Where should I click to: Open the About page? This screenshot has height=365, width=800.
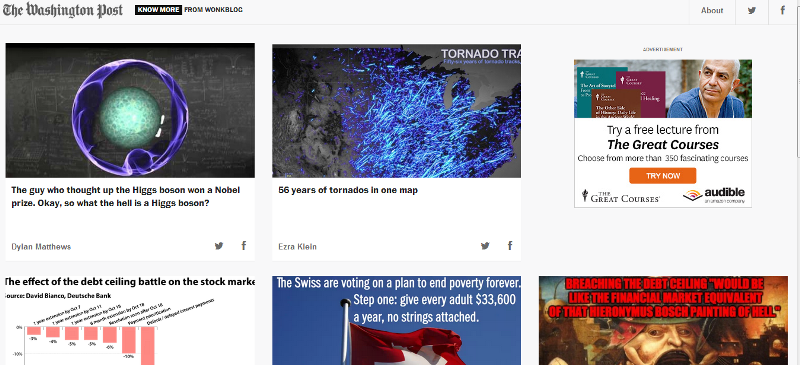point(712,10)
